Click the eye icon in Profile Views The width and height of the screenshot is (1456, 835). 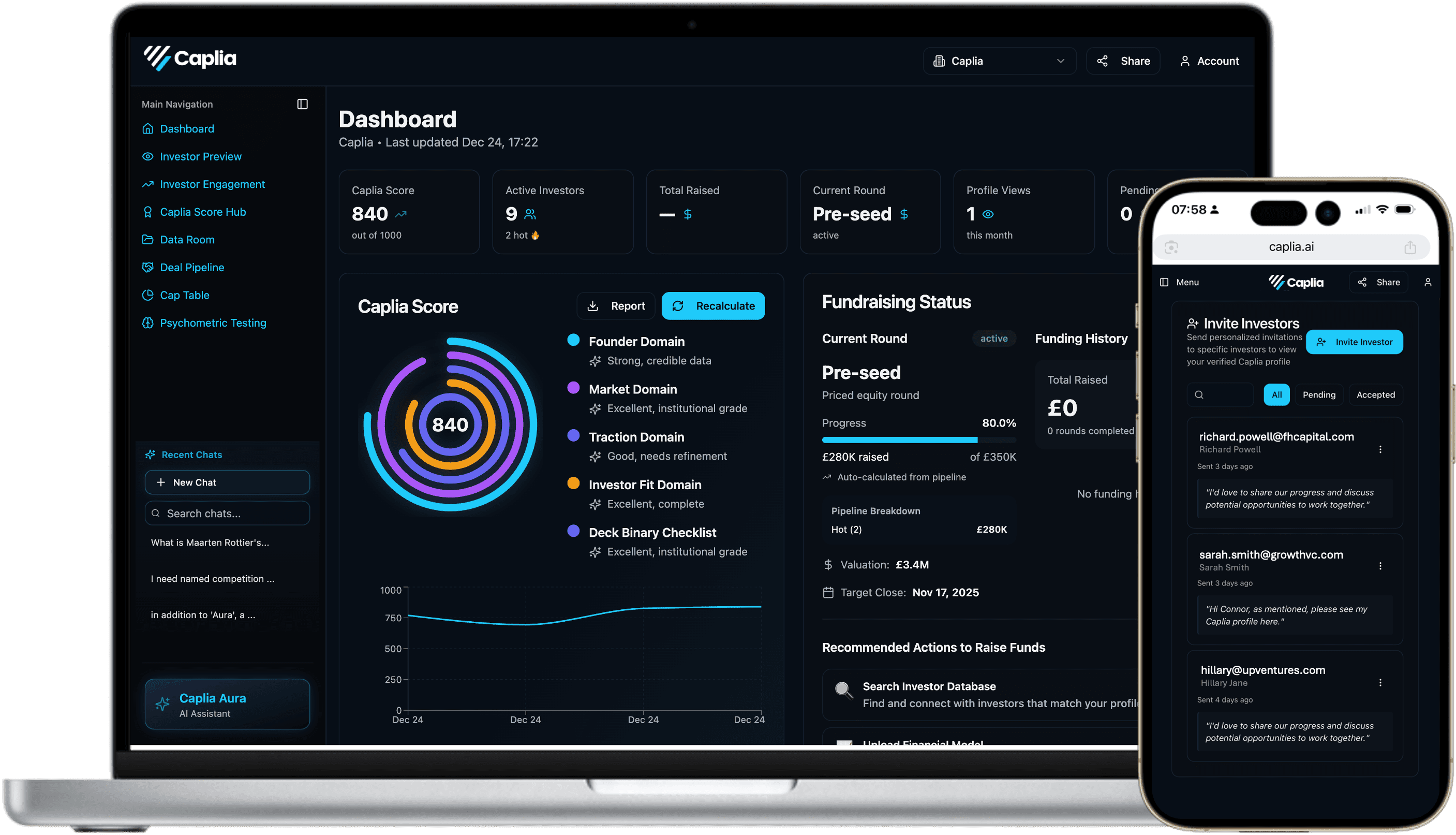pyautogui.click(x=988, y=214)
